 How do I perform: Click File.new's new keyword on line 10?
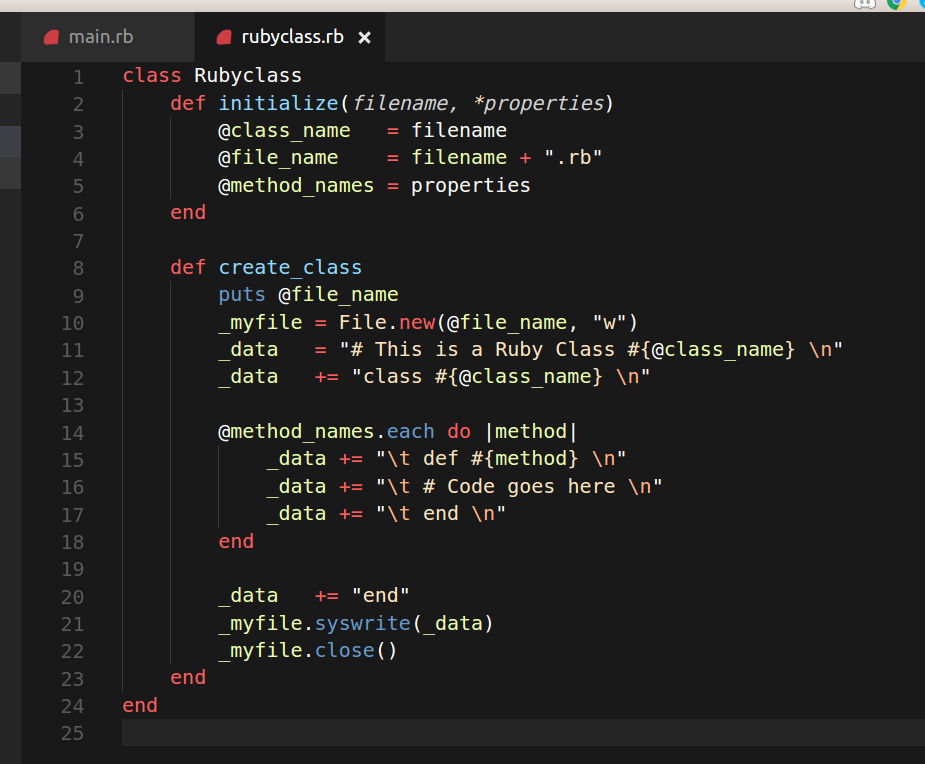coord(417,322)
